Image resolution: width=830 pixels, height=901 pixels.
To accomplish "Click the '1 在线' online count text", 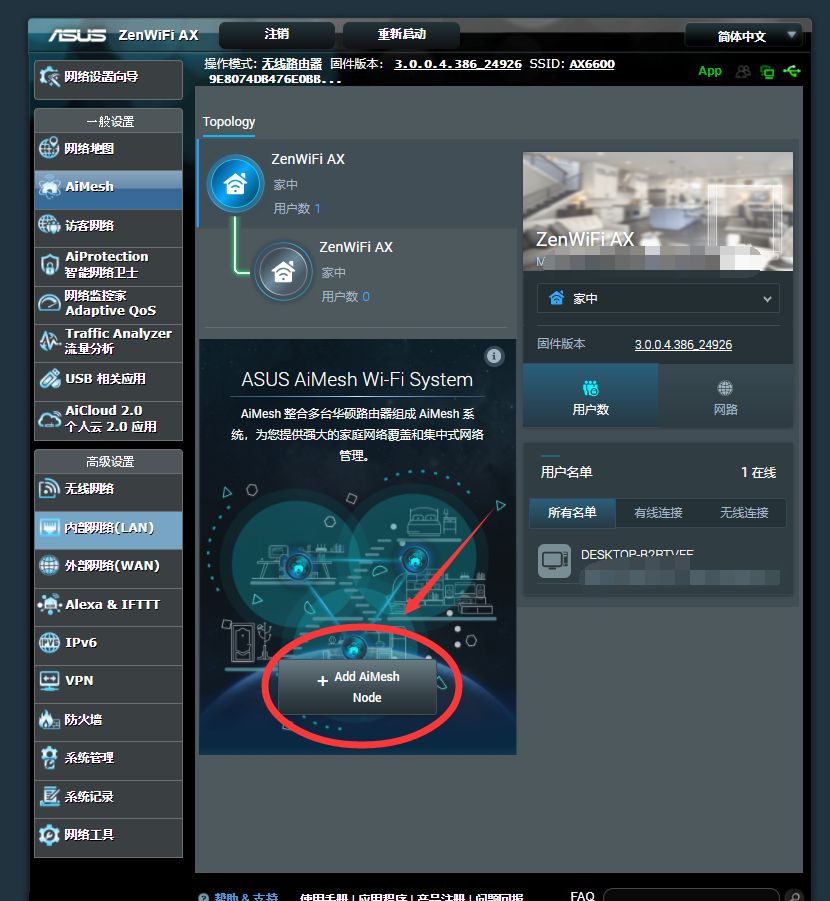I will pyautogui.click(x=759, y=472).
